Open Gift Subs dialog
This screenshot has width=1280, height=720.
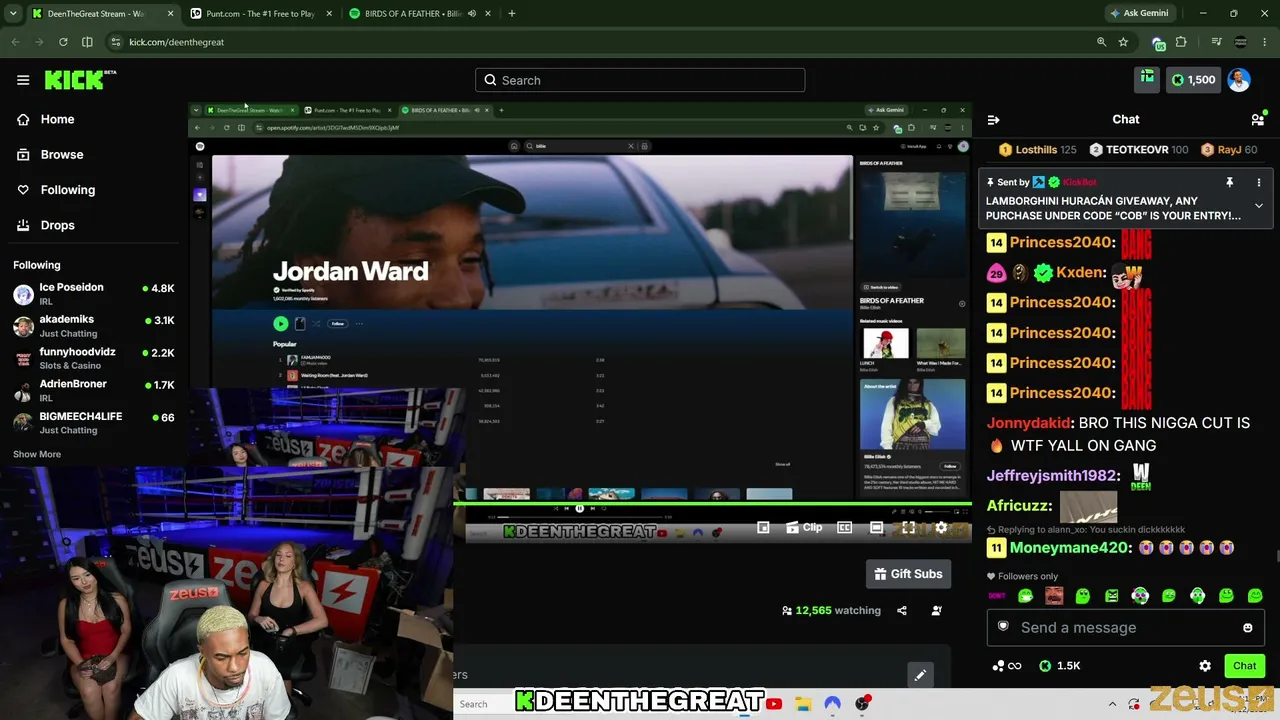(x=908, y=574)
